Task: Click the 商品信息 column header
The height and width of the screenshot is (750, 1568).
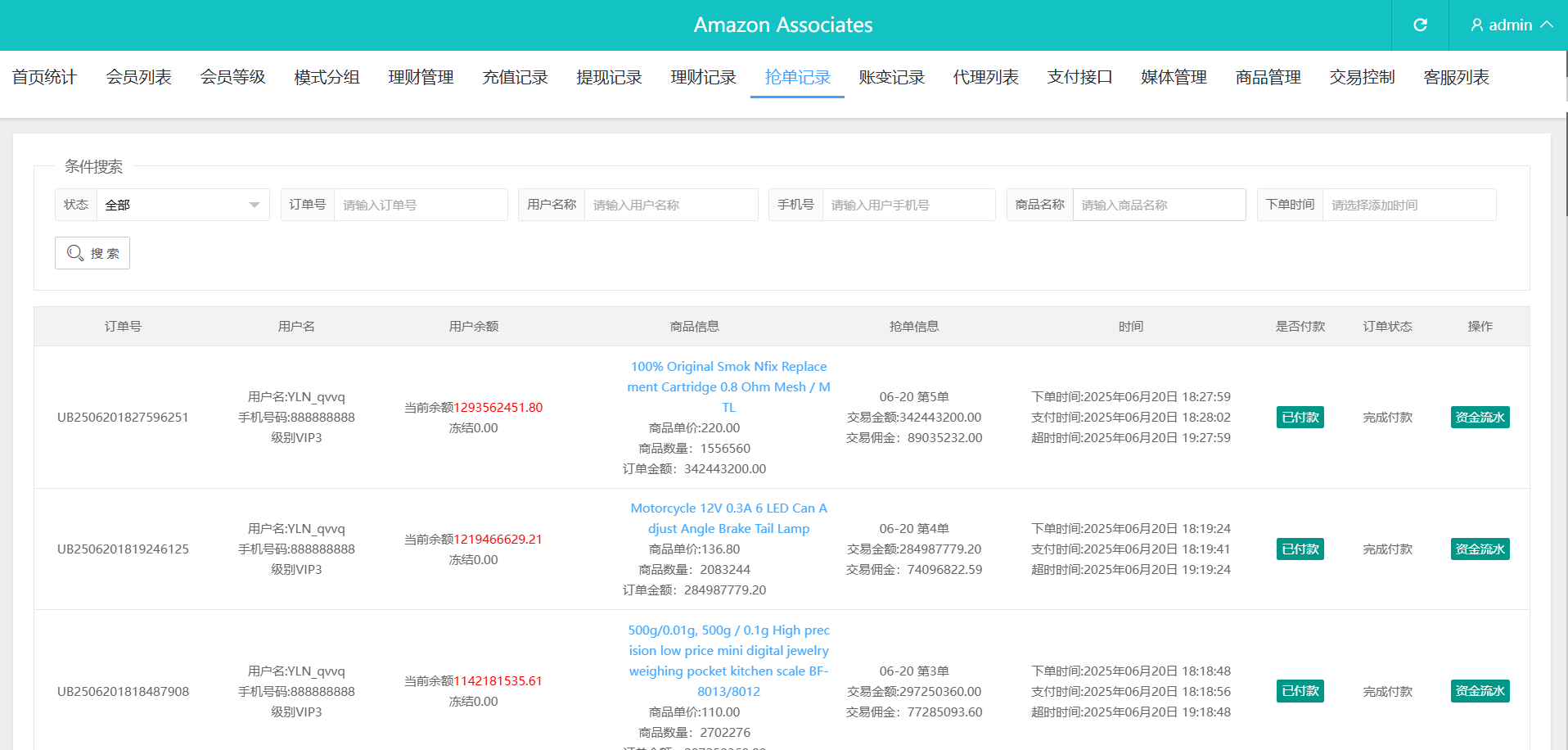Action: point(695,326)
